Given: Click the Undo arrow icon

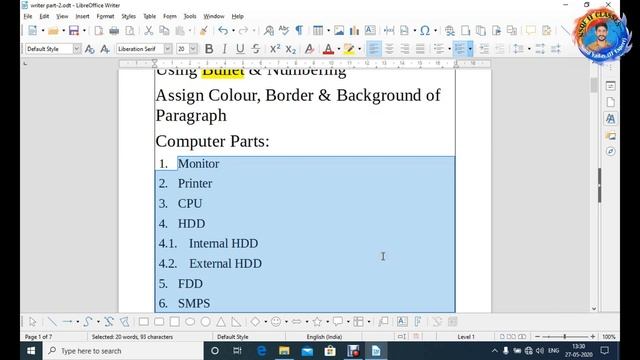Looking at the screenshot, I should coord(223,31).
